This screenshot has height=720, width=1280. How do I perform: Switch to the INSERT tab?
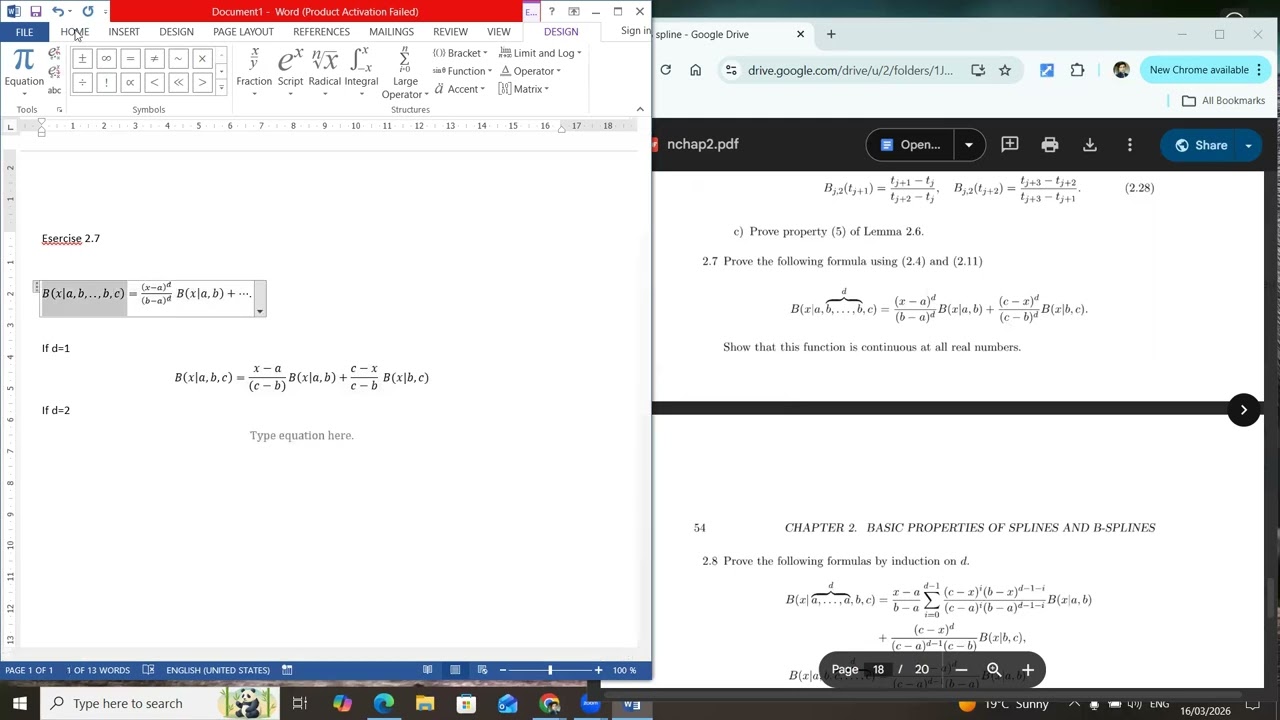click(124, 32)
